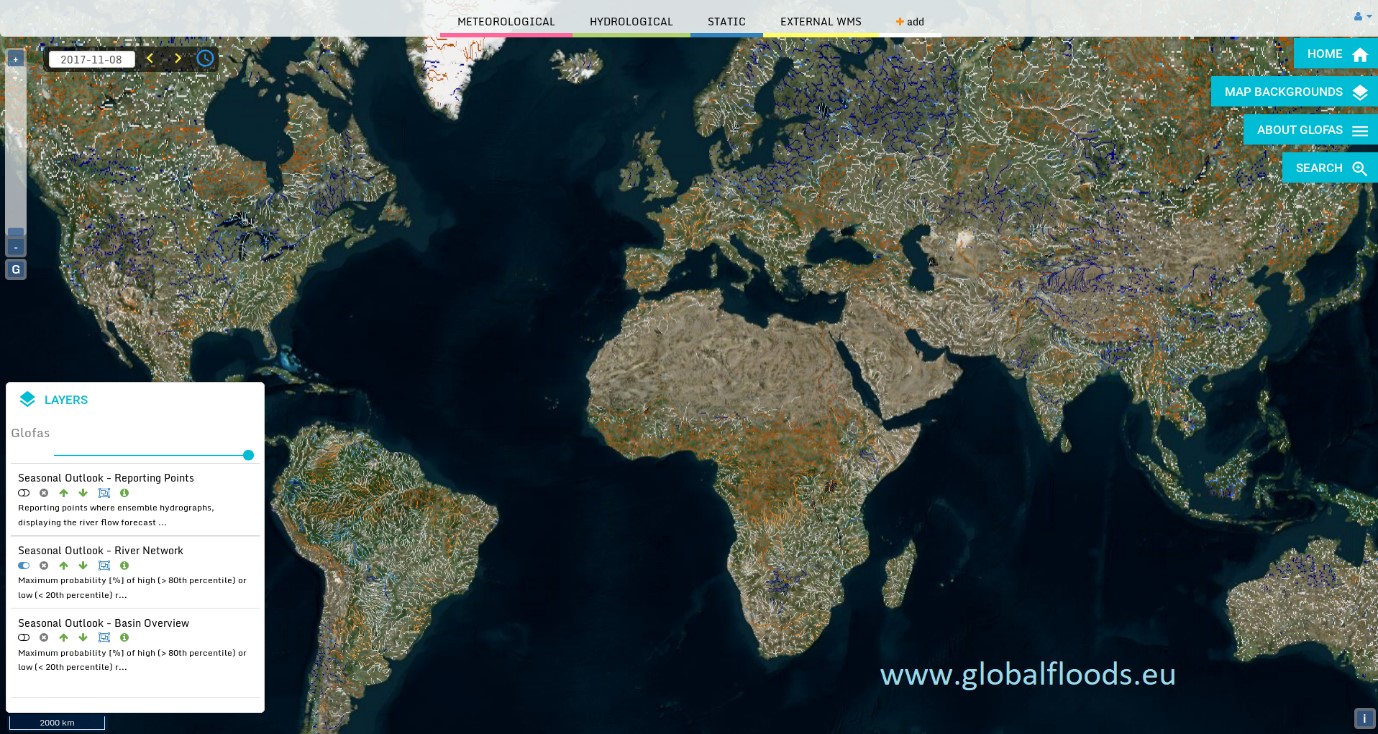Viewport: 1378px width, 734px height.
Task: Remove the Reporting Points layer with X icon
Action: 44,493
